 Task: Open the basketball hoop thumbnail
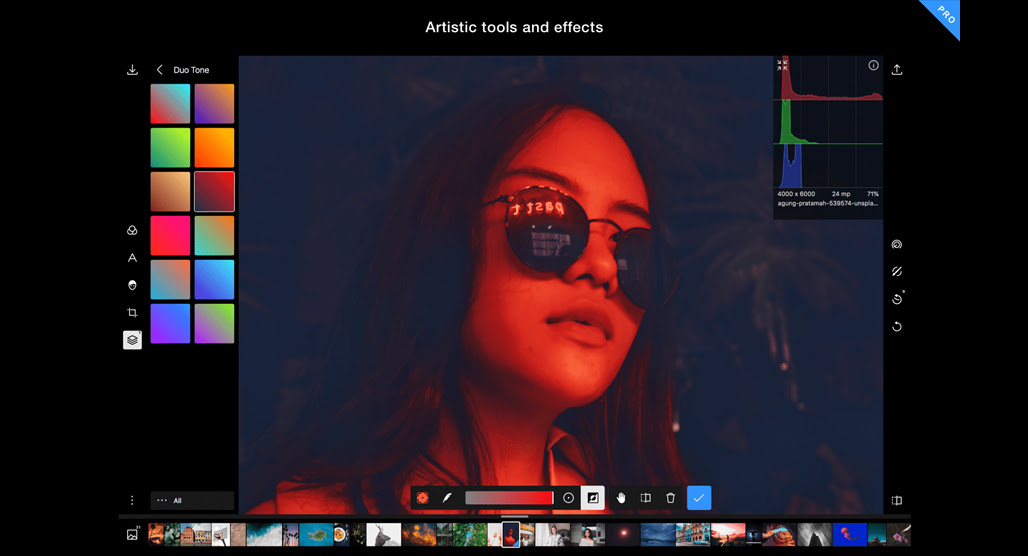(x=221, y=535)
